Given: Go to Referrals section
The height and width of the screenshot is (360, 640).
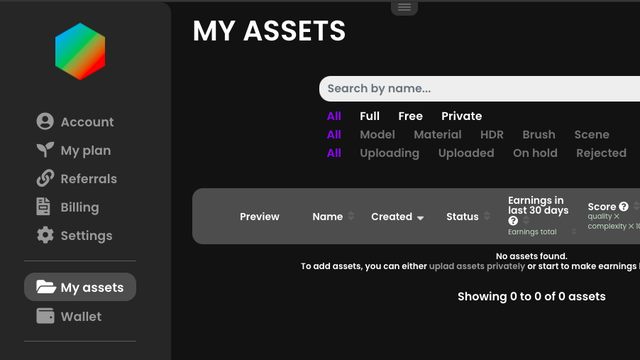Looking at the screenshot, I should 76,179.
